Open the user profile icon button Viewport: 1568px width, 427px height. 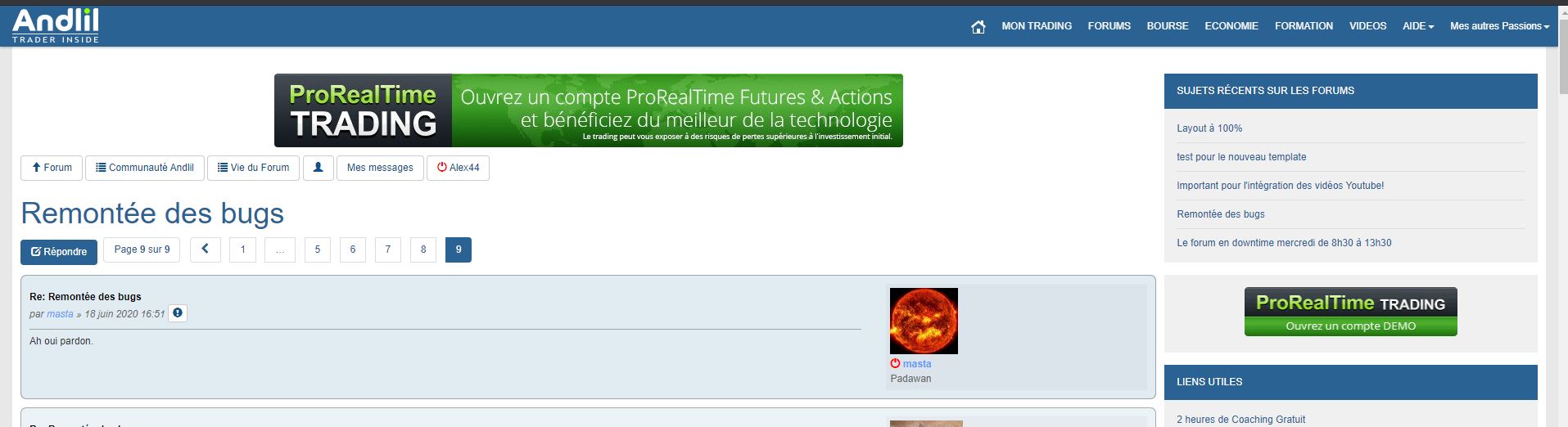click(x=319, y=168)
